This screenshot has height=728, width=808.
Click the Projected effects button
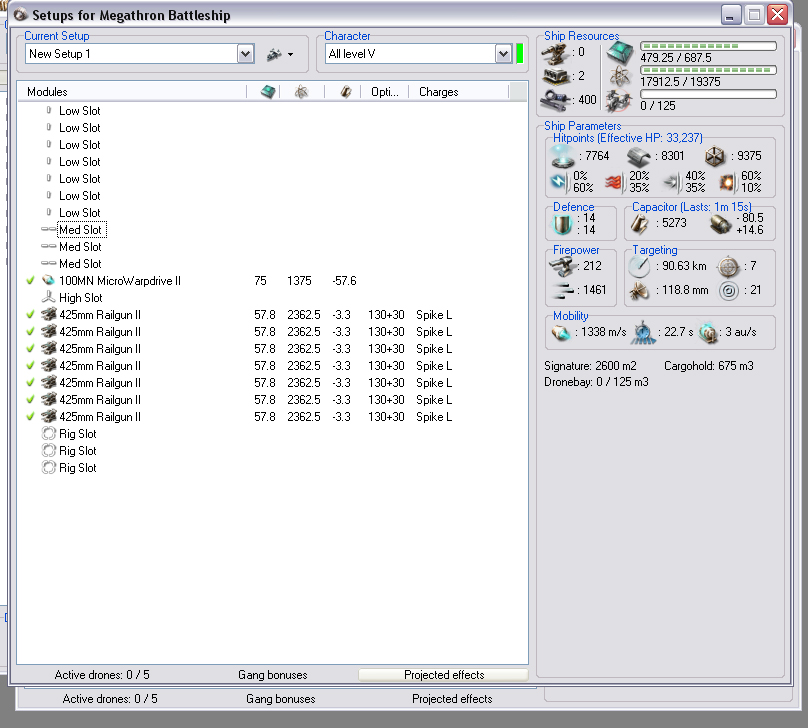tap(443, 675)
